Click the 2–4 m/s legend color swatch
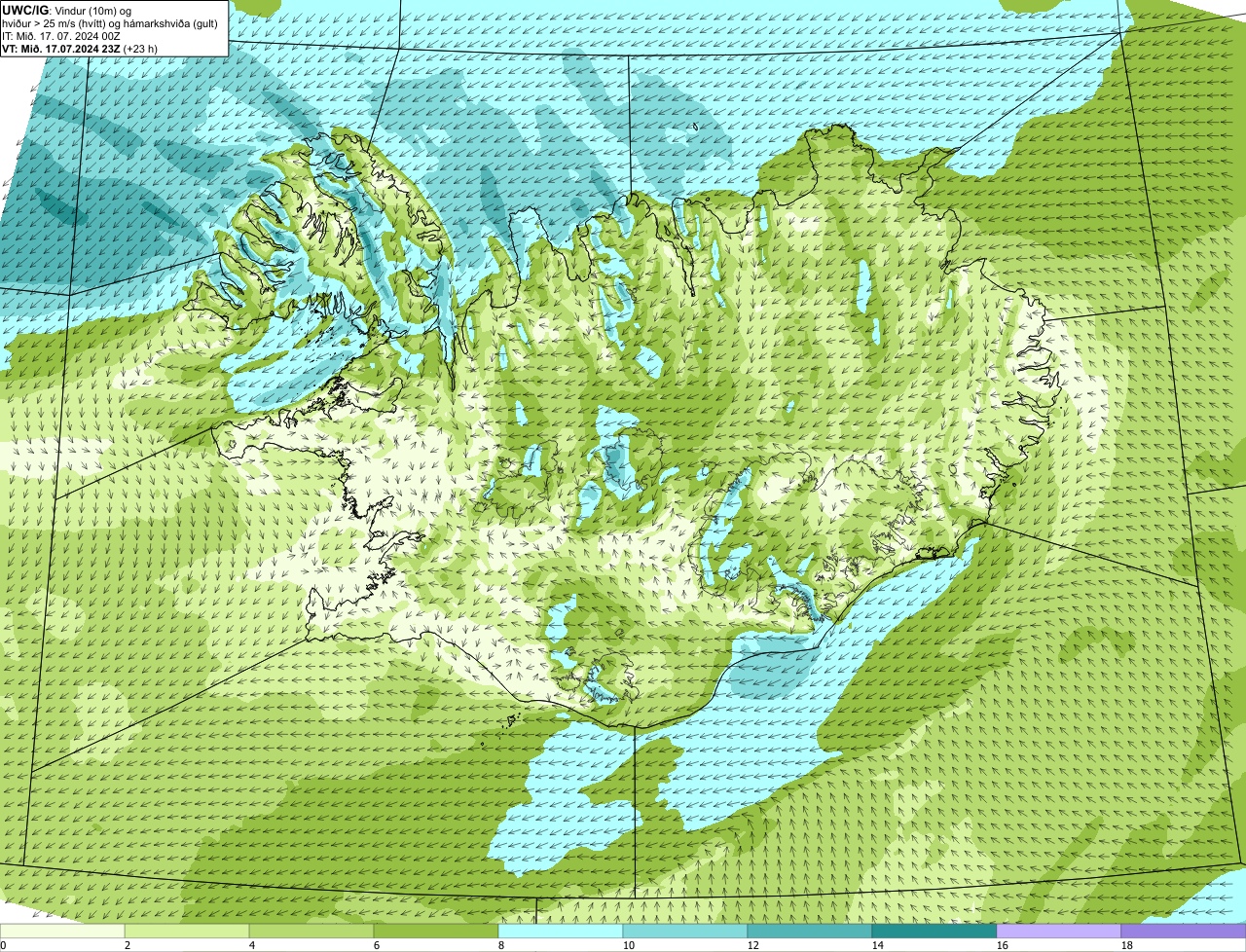Viewport: 1246px width, 952px height. (x=187, y=931)
